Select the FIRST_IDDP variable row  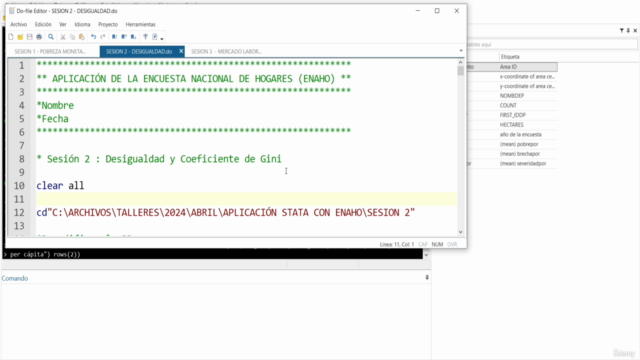point(512,115)
